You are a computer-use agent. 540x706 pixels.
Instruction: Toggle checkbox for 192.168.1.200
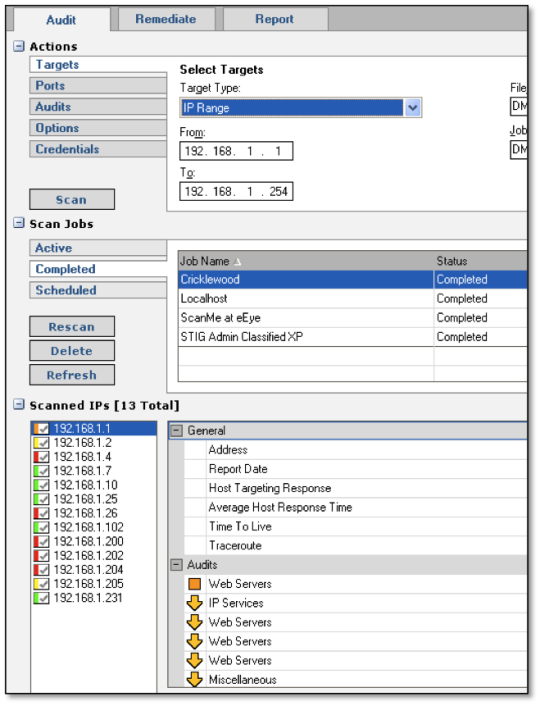(x=43, y=542)
